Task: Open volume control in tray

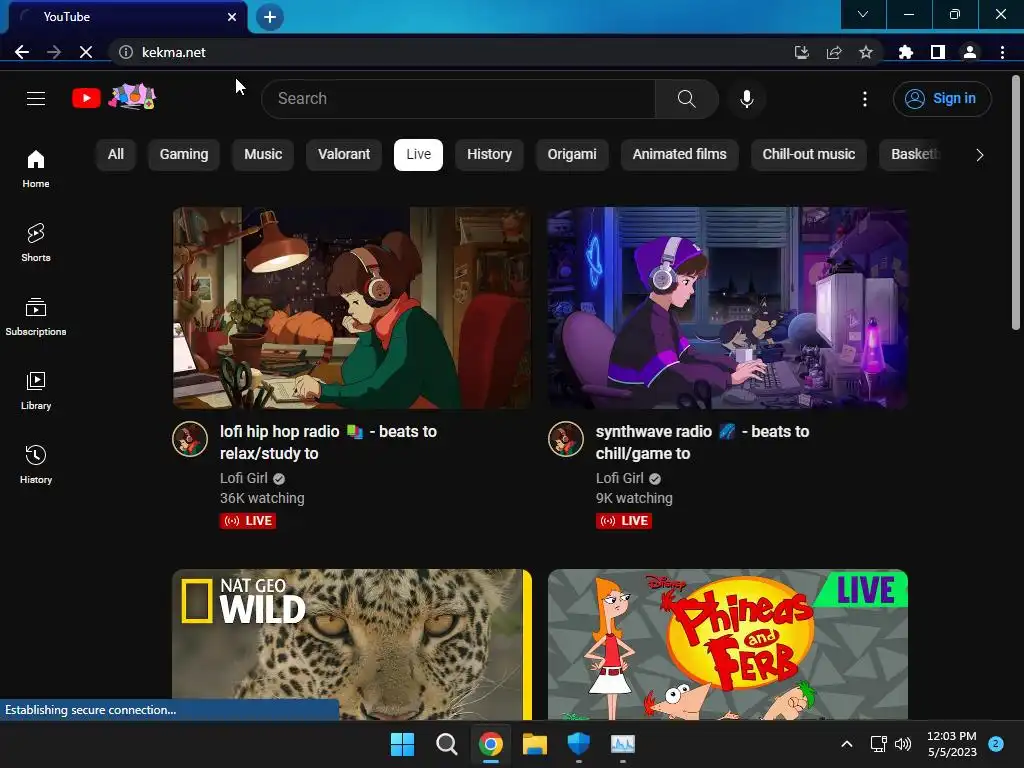Action: pos(903,744)
